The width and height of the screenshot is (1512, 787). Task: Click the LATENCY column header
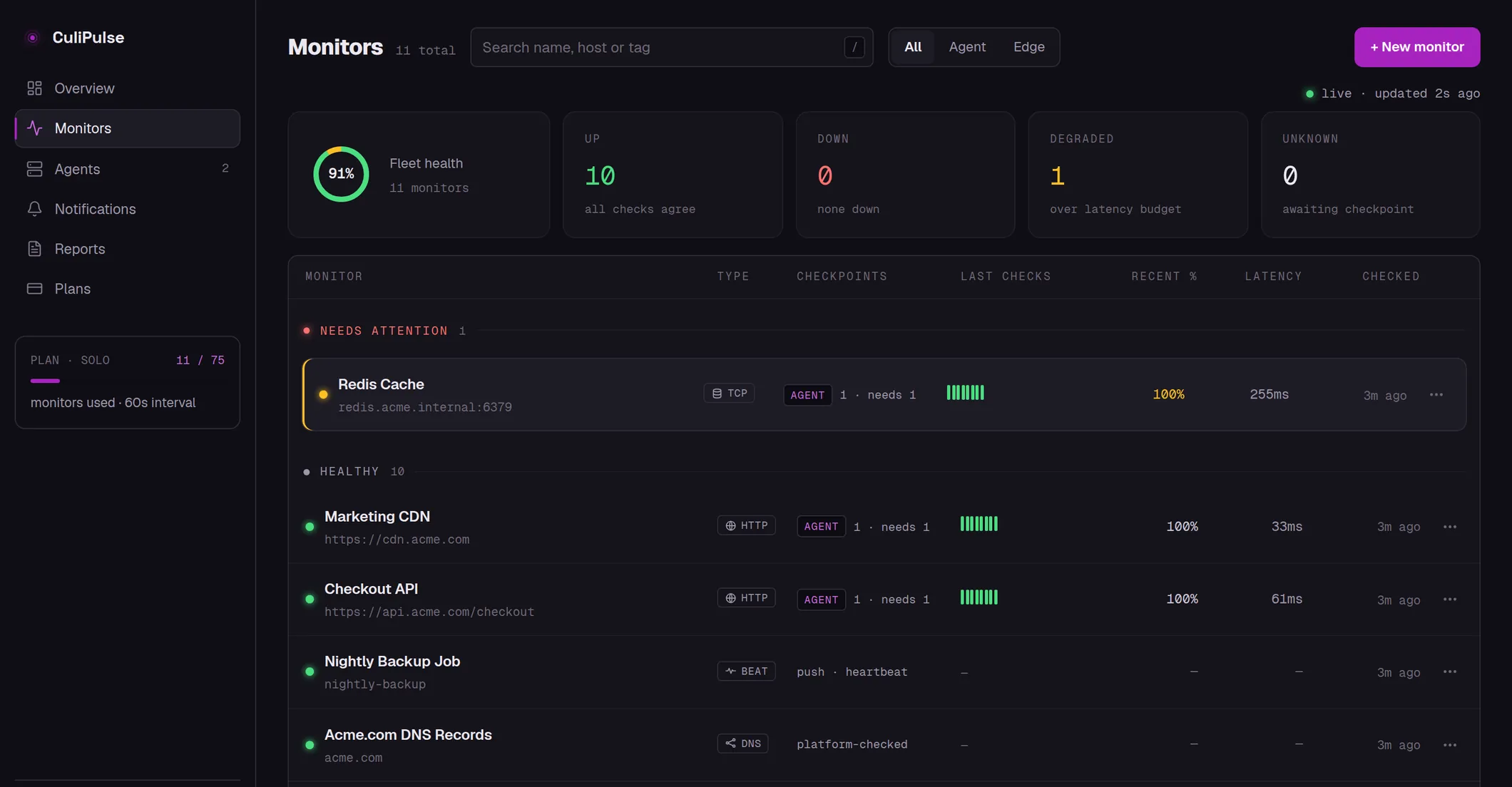tap(1273, 277)
